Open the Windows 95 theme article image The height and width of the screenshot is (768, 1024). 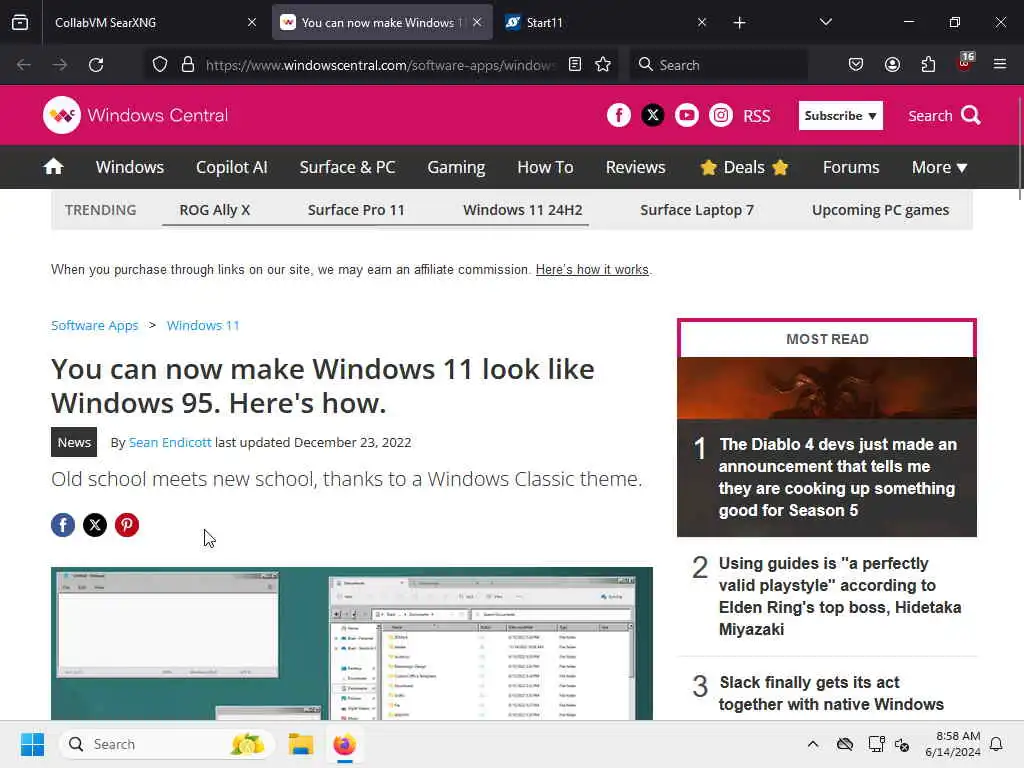click(x=351, y=643)
